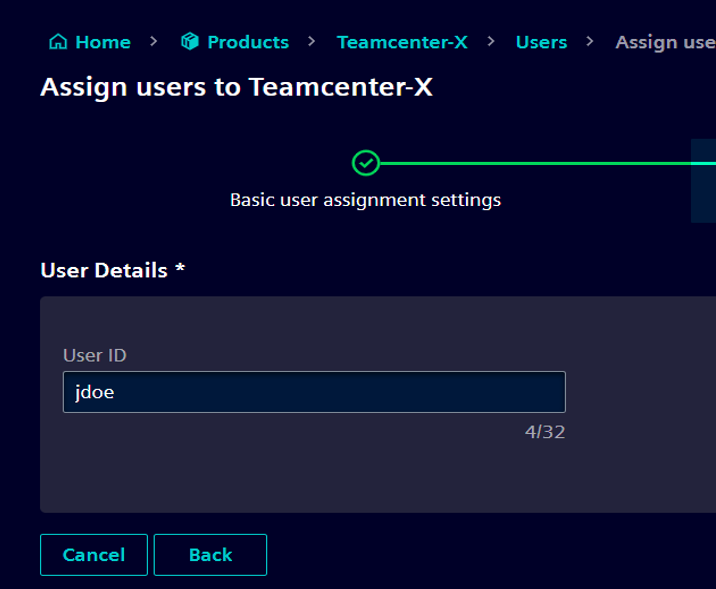
Task: Focus the User ID input field
Action: pos(314,392)
